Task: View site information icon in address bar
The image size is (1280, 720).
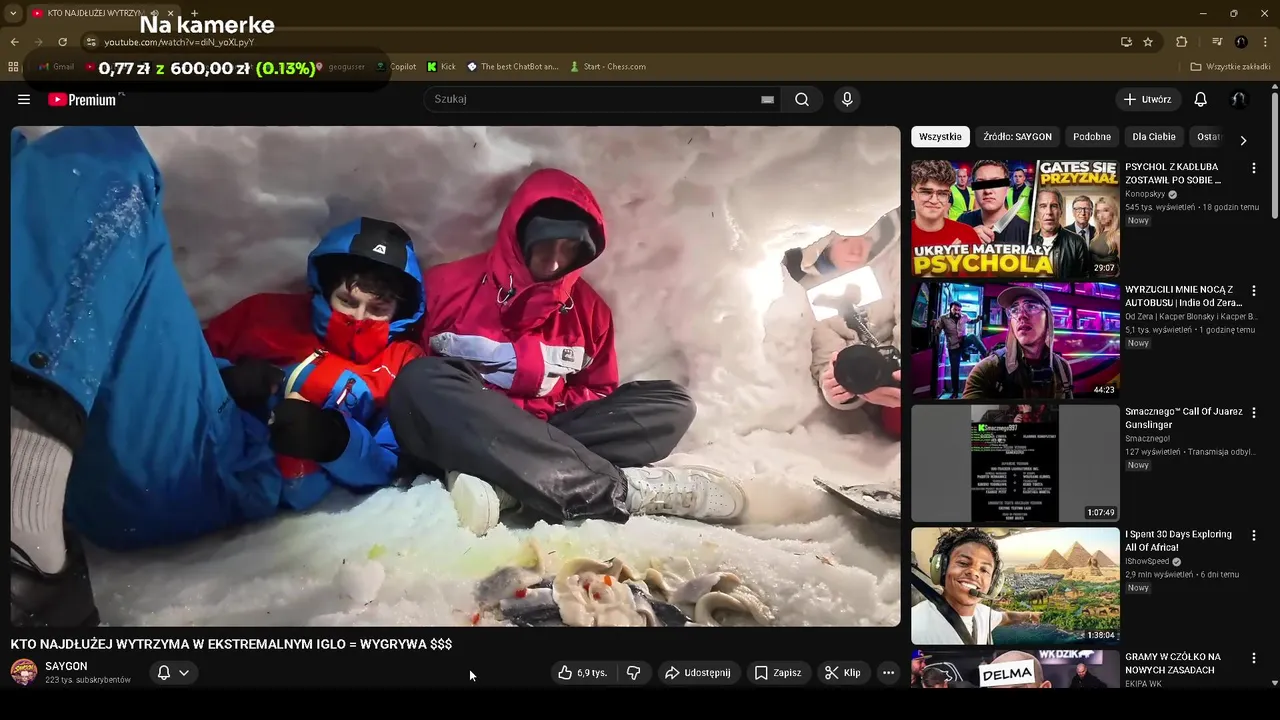Action: pyautogui.click(x=91, y=42)
